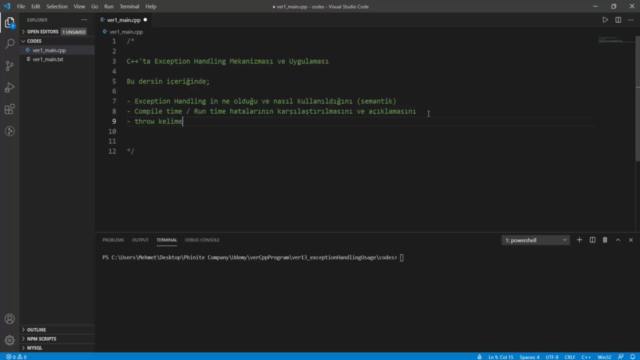Screen dimensions: 640x360
Task: Switch to the Output panel tab
Action: (x=140, y=240)
